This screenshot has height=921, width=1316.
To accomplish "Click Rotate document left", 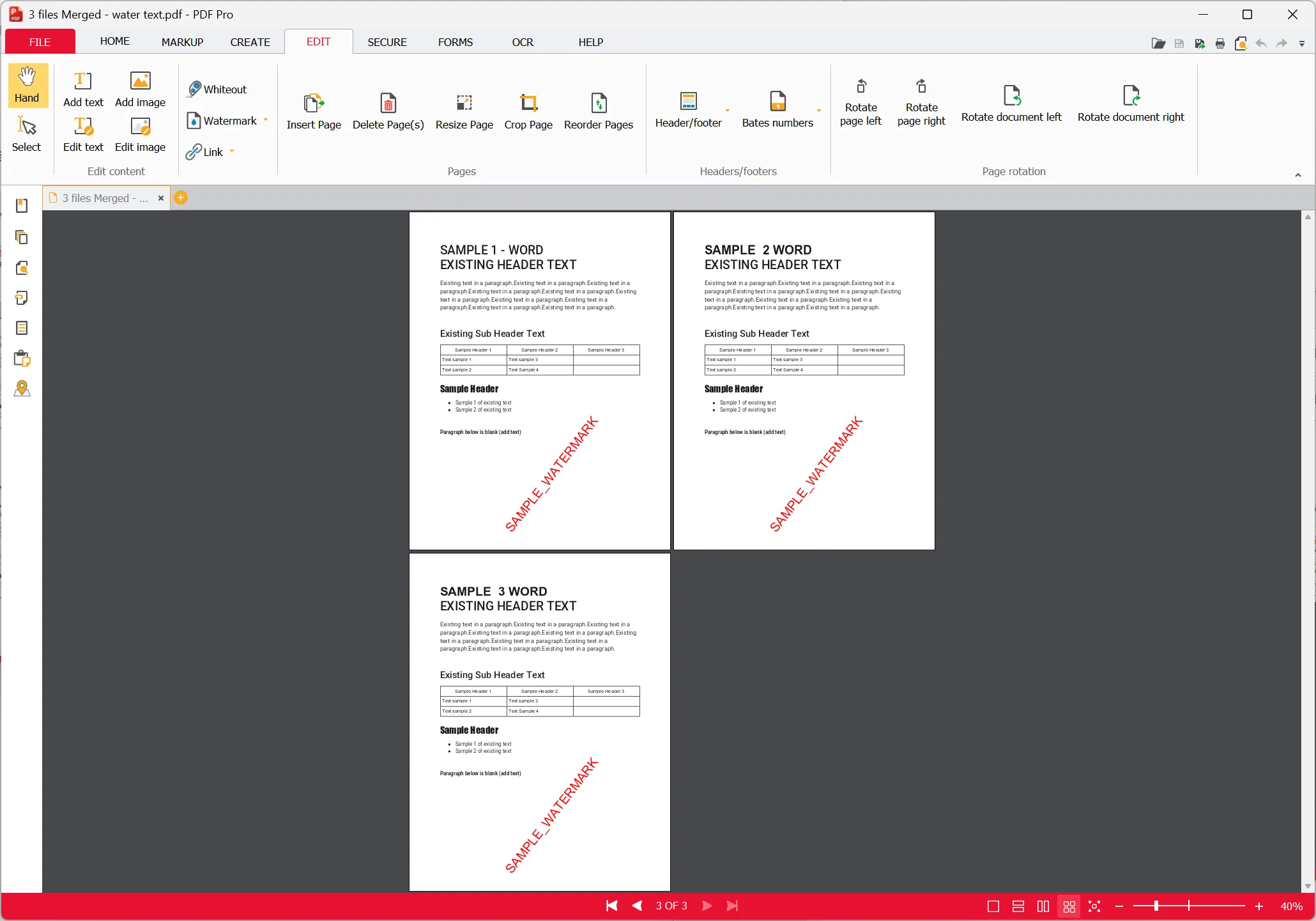I will tap(1011, 104).
